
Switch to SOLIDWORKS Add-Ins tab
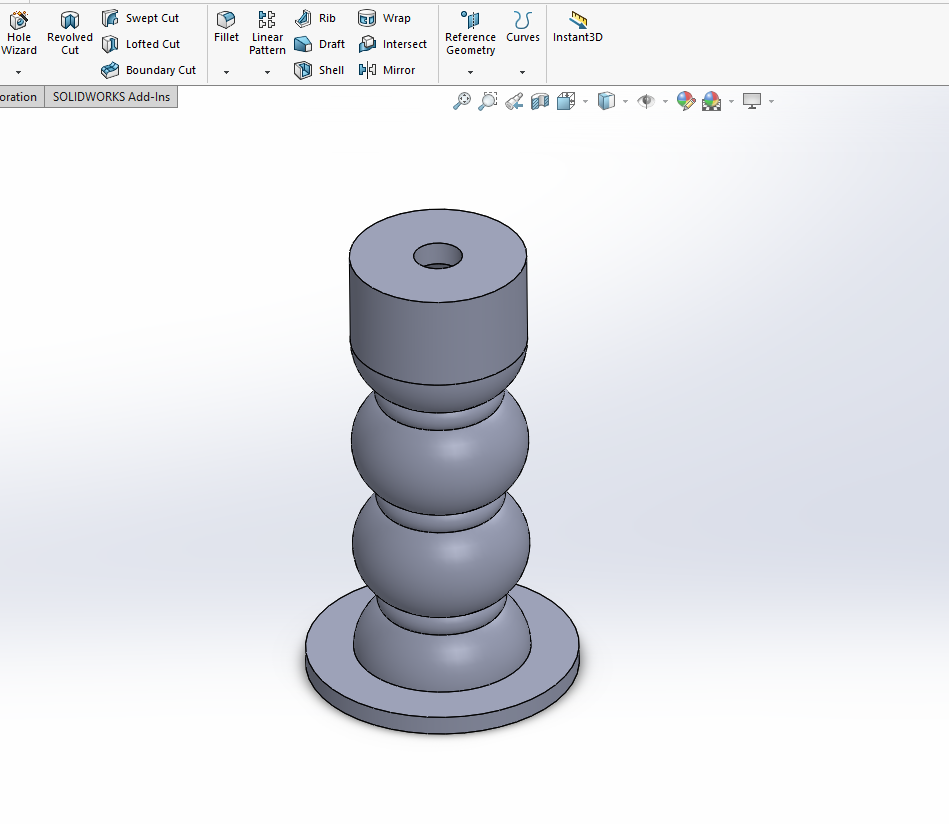pyautogui.click(x=111, y=97)
